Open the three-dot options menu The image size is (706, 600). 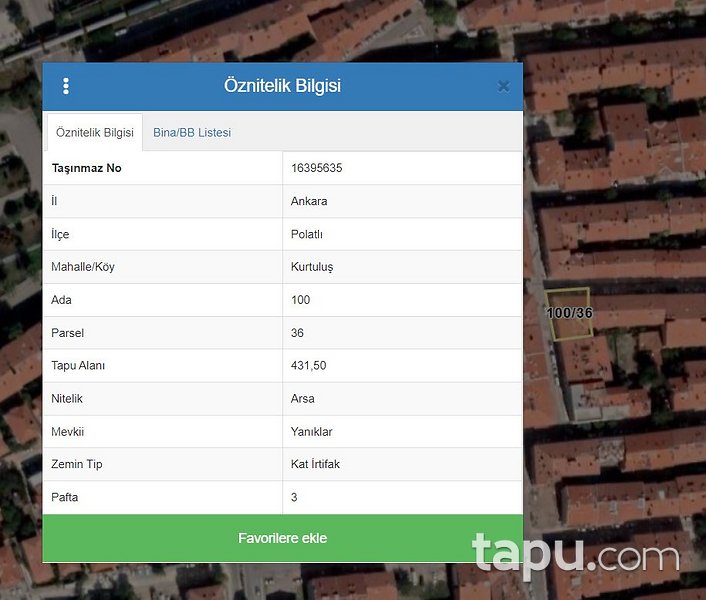[66, 86]
